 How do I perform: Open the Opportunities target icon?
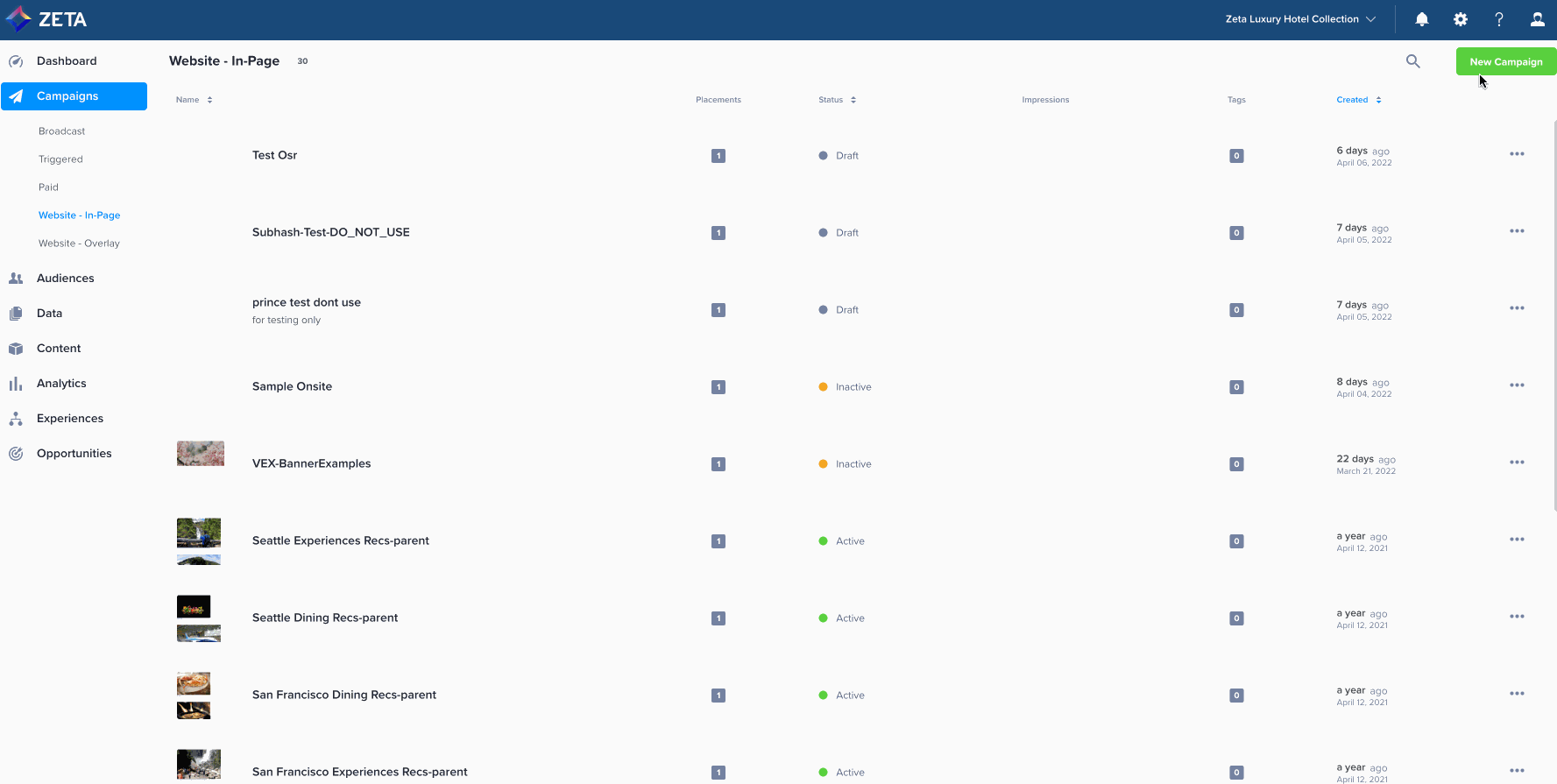(16, 454)
